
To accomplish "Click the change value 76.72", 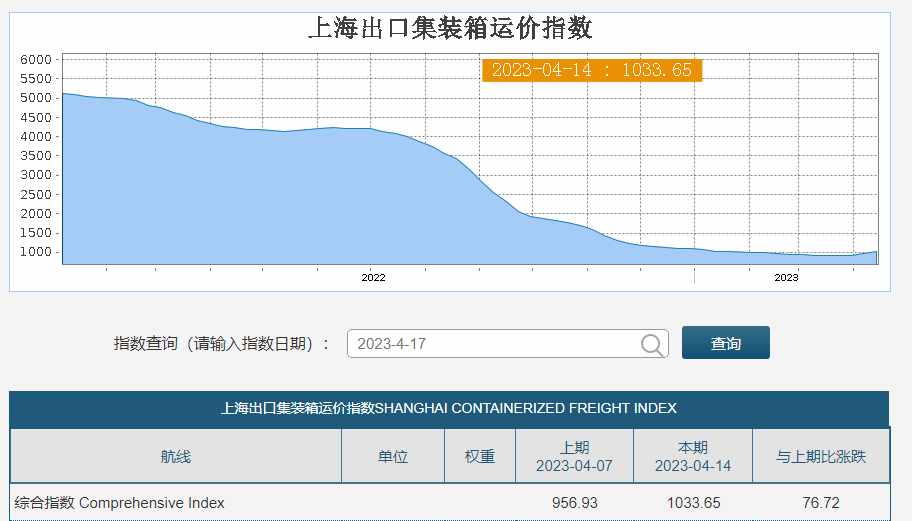I will (x=821, y=503).
